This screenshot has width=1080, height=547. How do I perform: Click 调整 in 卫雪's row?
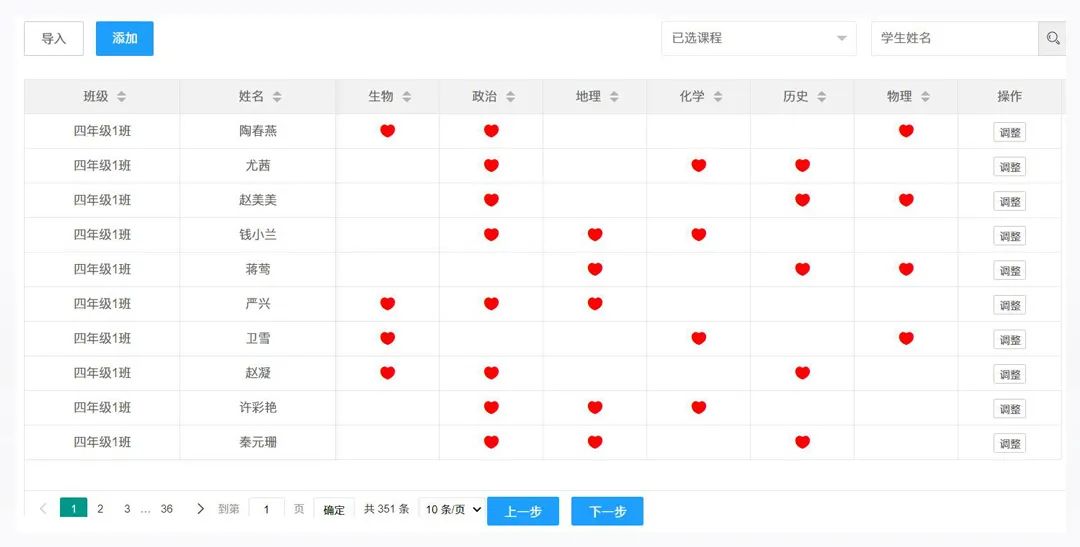coord(1010,340)
